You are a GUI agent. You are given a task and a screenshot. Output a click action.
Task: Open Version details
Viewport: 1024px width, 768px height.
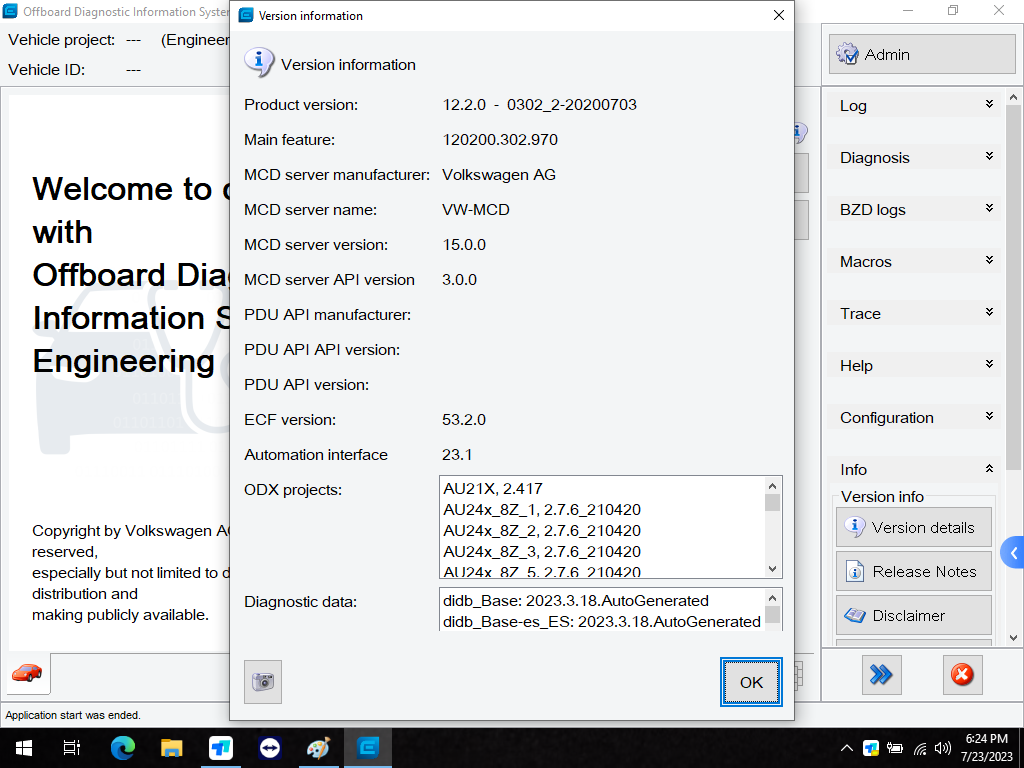click(913, 528)
